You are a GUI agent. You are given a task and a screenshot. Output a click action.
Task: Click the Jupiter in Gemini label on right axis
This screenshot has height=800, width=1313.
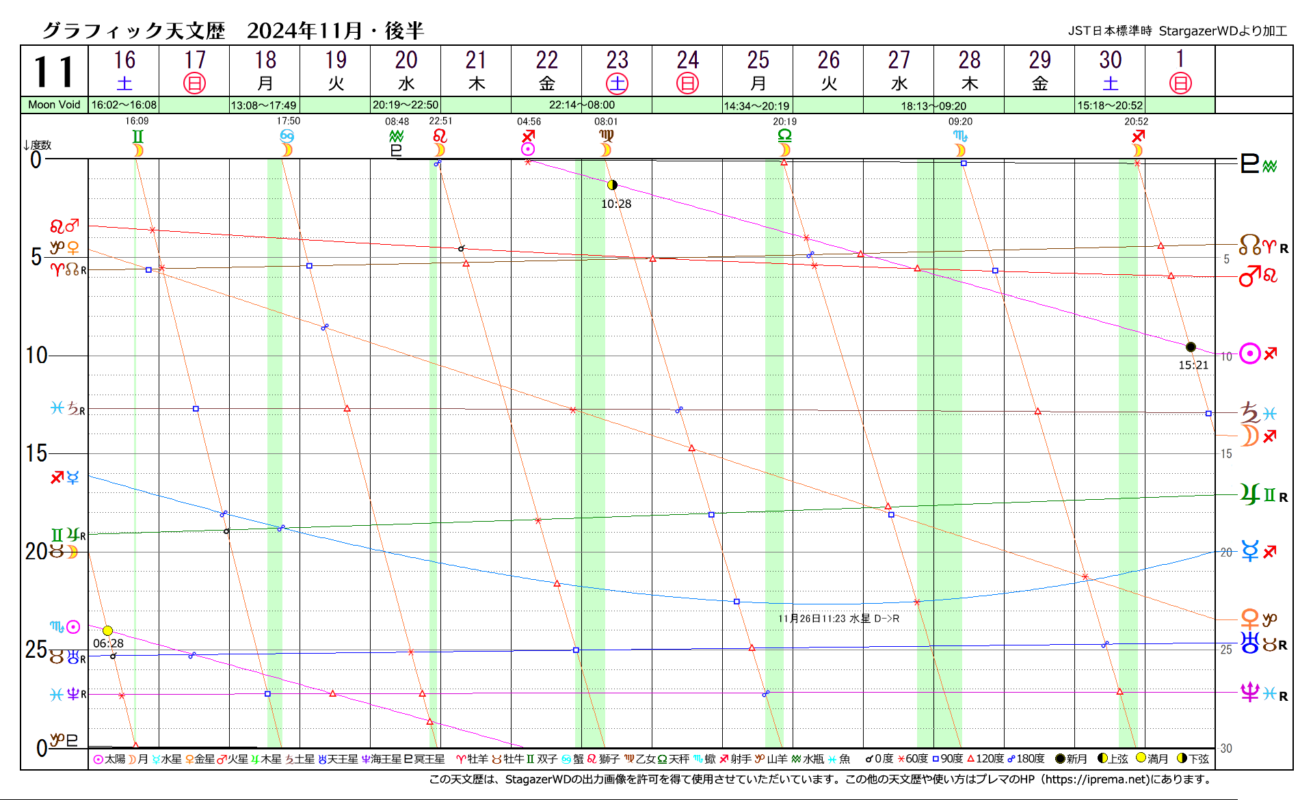coord(1261,494)
